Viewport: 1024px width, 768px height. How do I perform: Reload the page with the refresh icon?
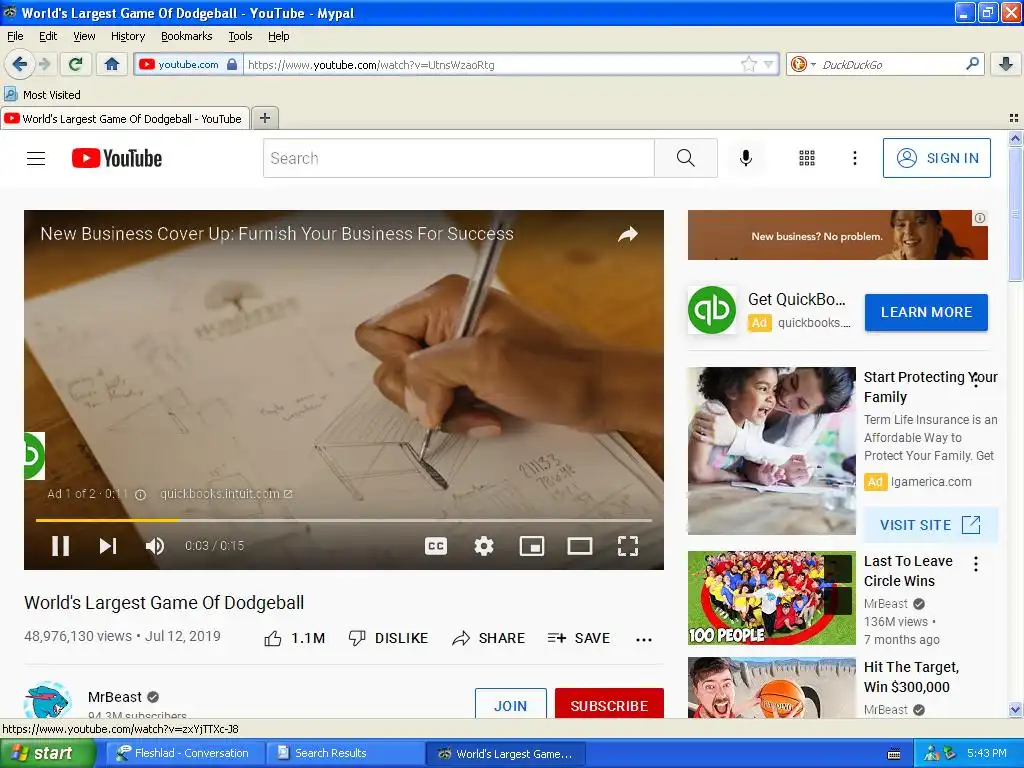tap(76, 64)
